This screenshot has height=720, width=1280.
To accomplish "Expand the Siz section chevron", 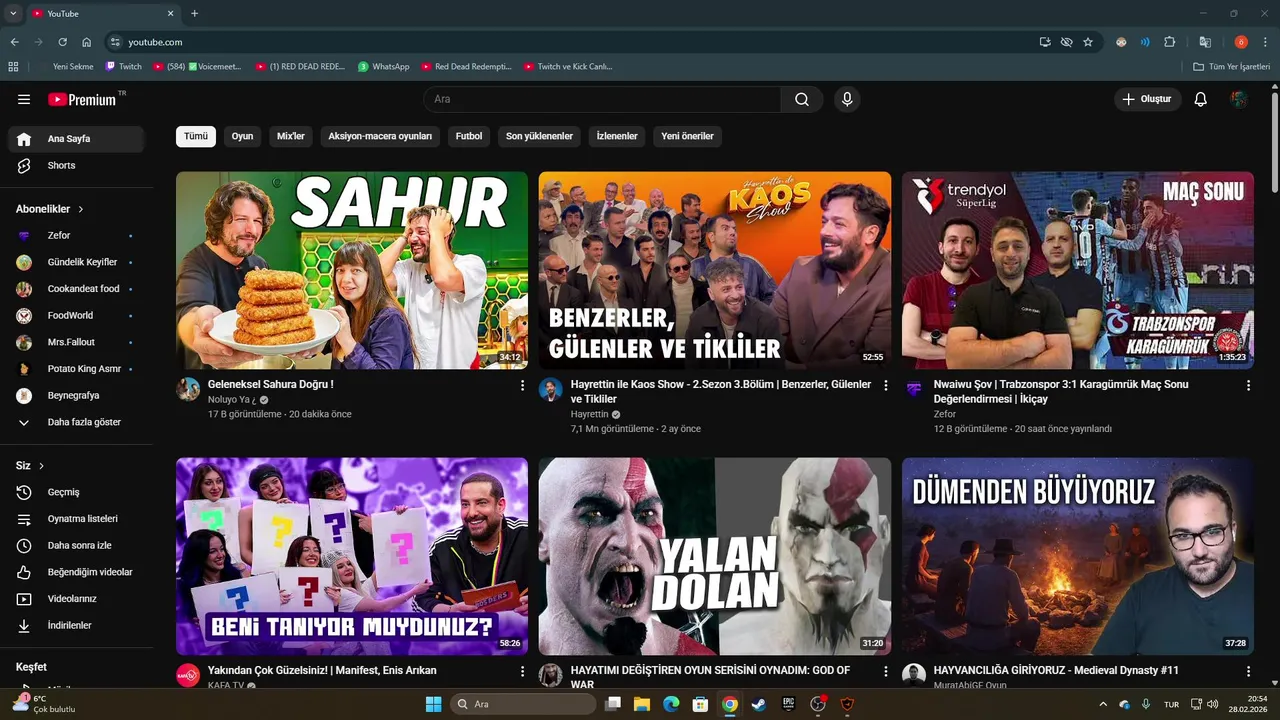I will (42, 466).
